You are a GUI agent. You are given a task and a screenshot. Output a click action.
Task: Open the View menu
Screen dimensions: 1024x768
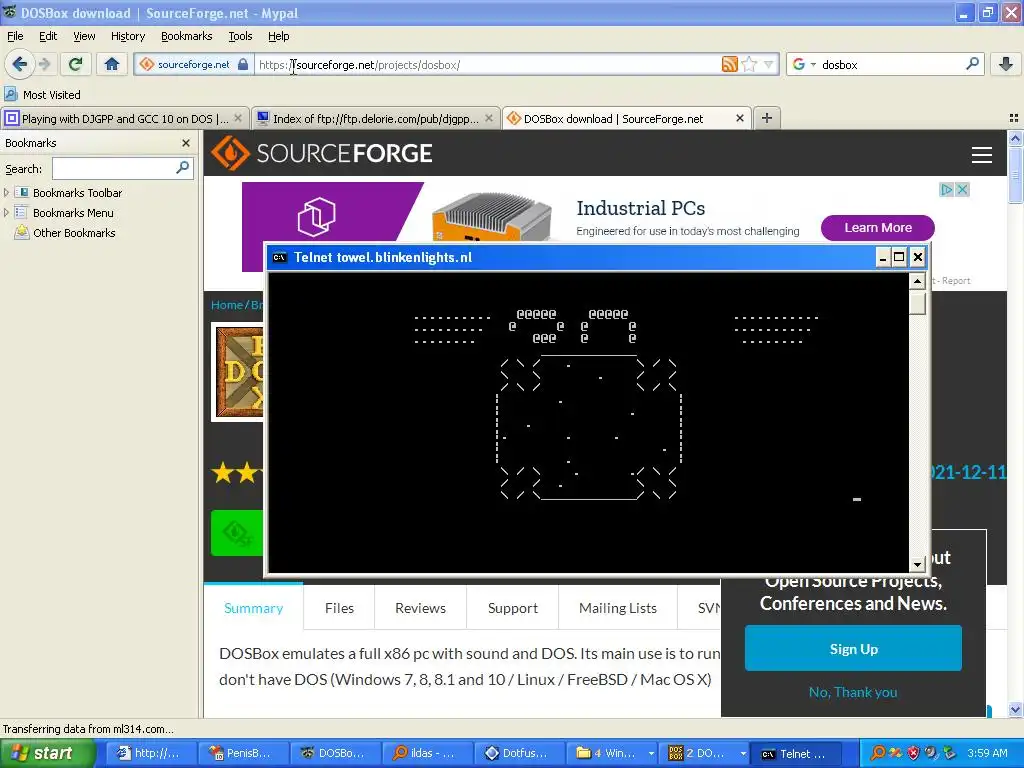pyautogui.click(x=84, y=36)
